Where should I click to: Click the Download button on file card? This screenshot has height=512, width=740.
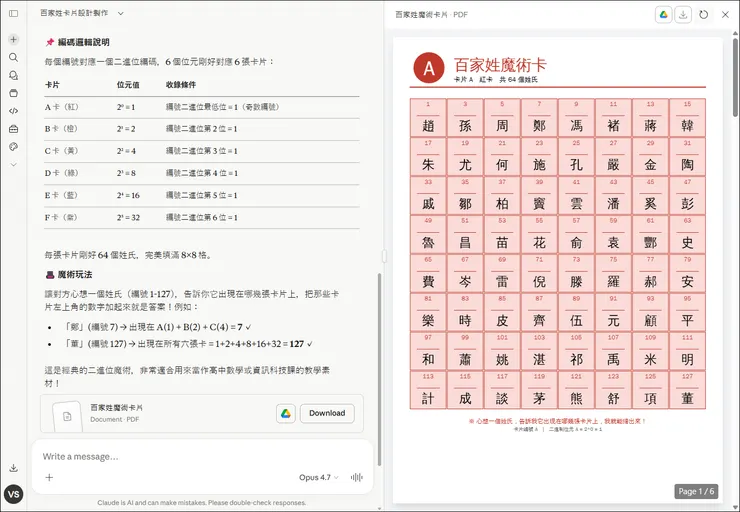[x=327, y=413]
